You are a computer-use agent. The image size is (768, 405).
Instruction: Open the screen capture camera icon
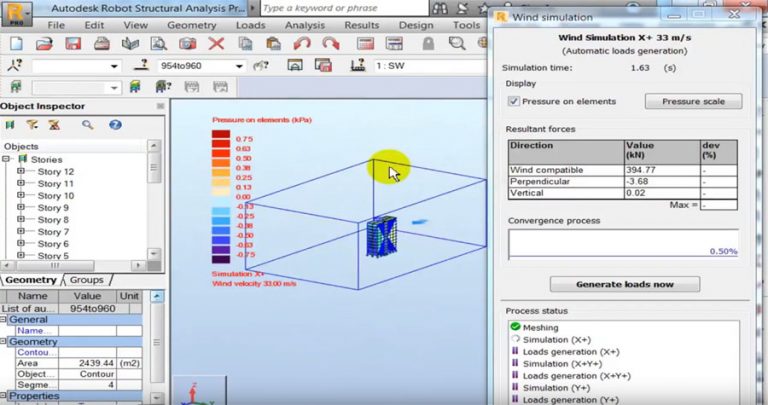[x=187, y=44]
